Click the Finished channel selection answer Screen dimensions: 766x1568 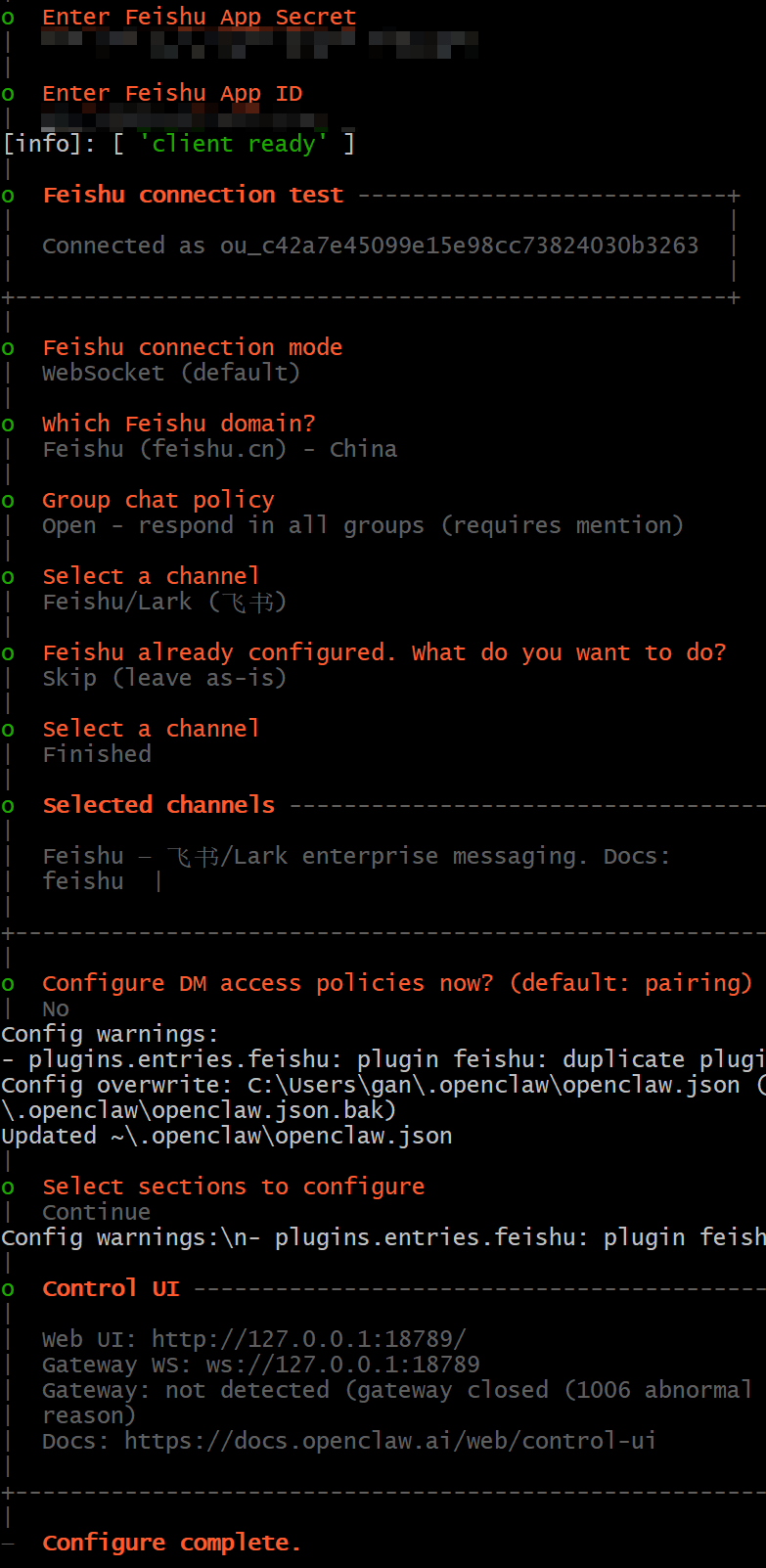point(97,754)
